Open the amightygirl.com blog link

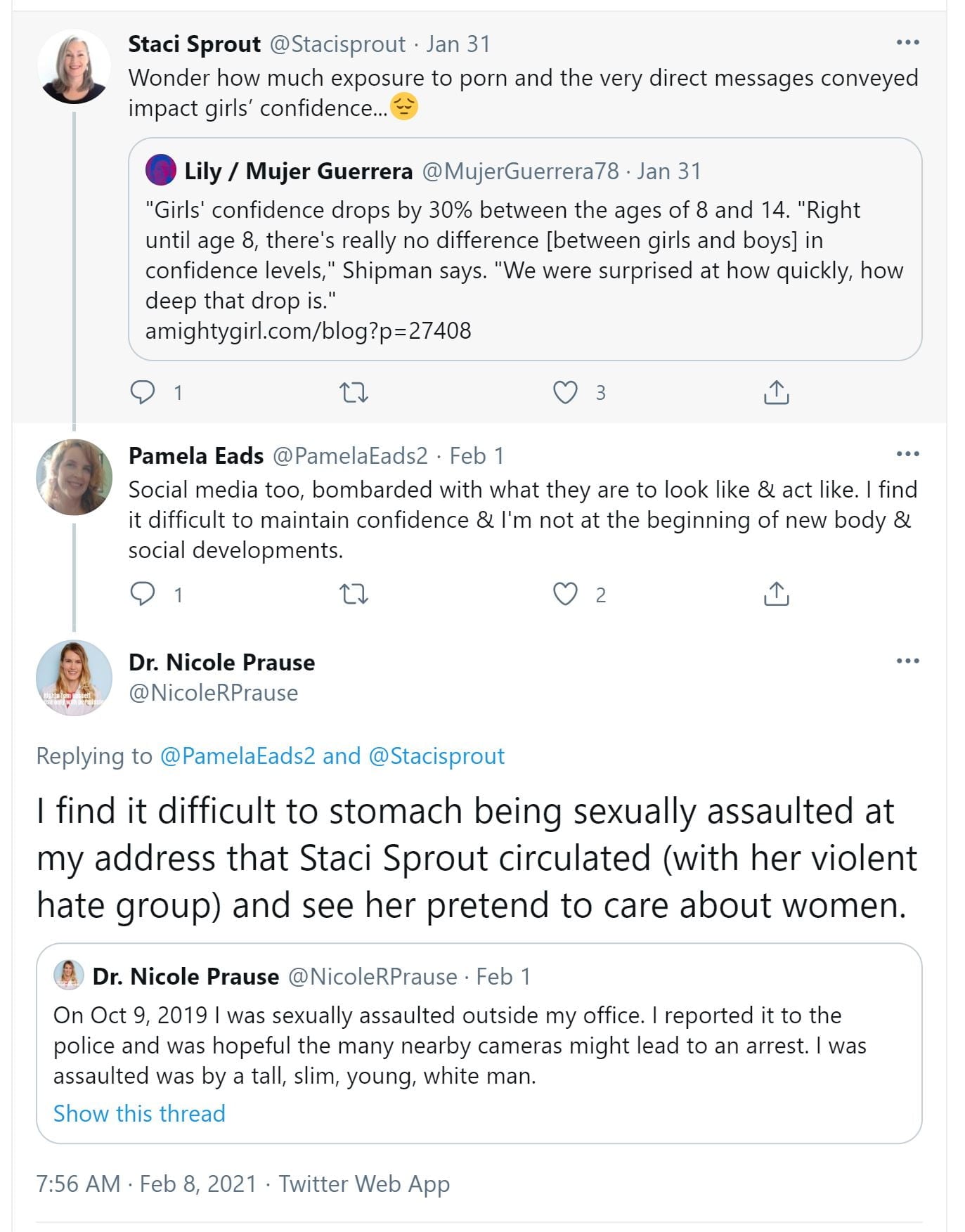[x=308, y=330]
